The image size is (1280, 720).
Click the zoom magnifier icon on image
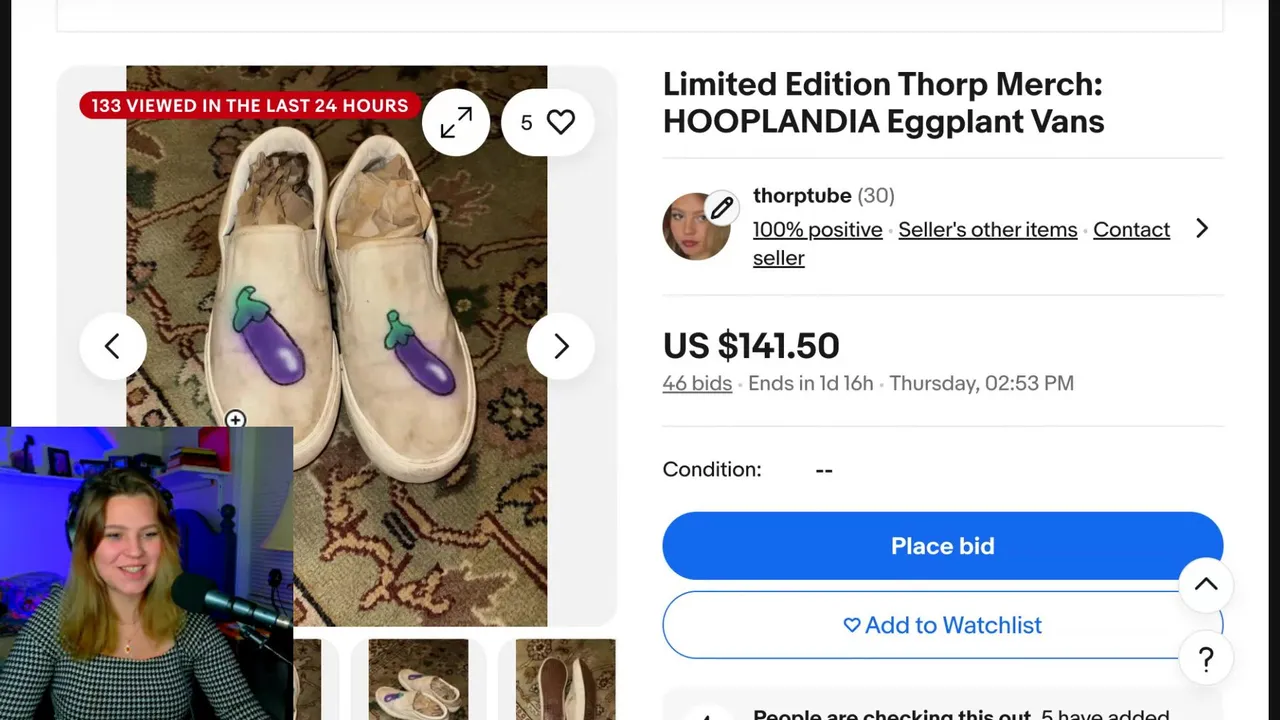[235, 420]
